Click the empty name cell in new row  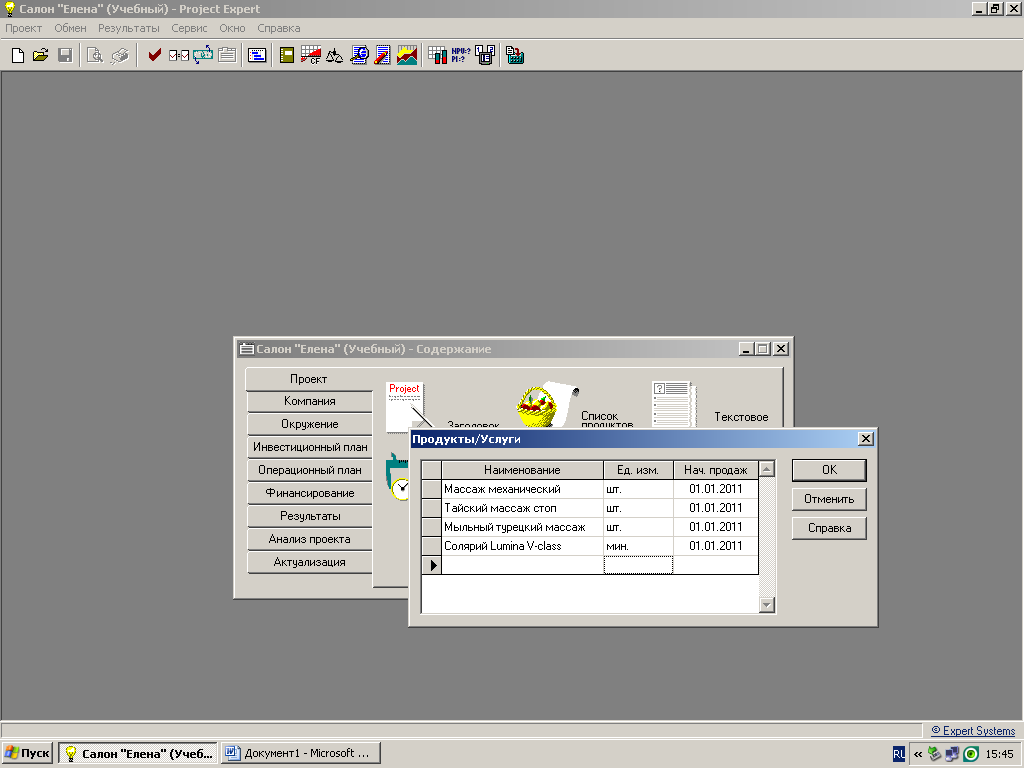pos(522,565)
